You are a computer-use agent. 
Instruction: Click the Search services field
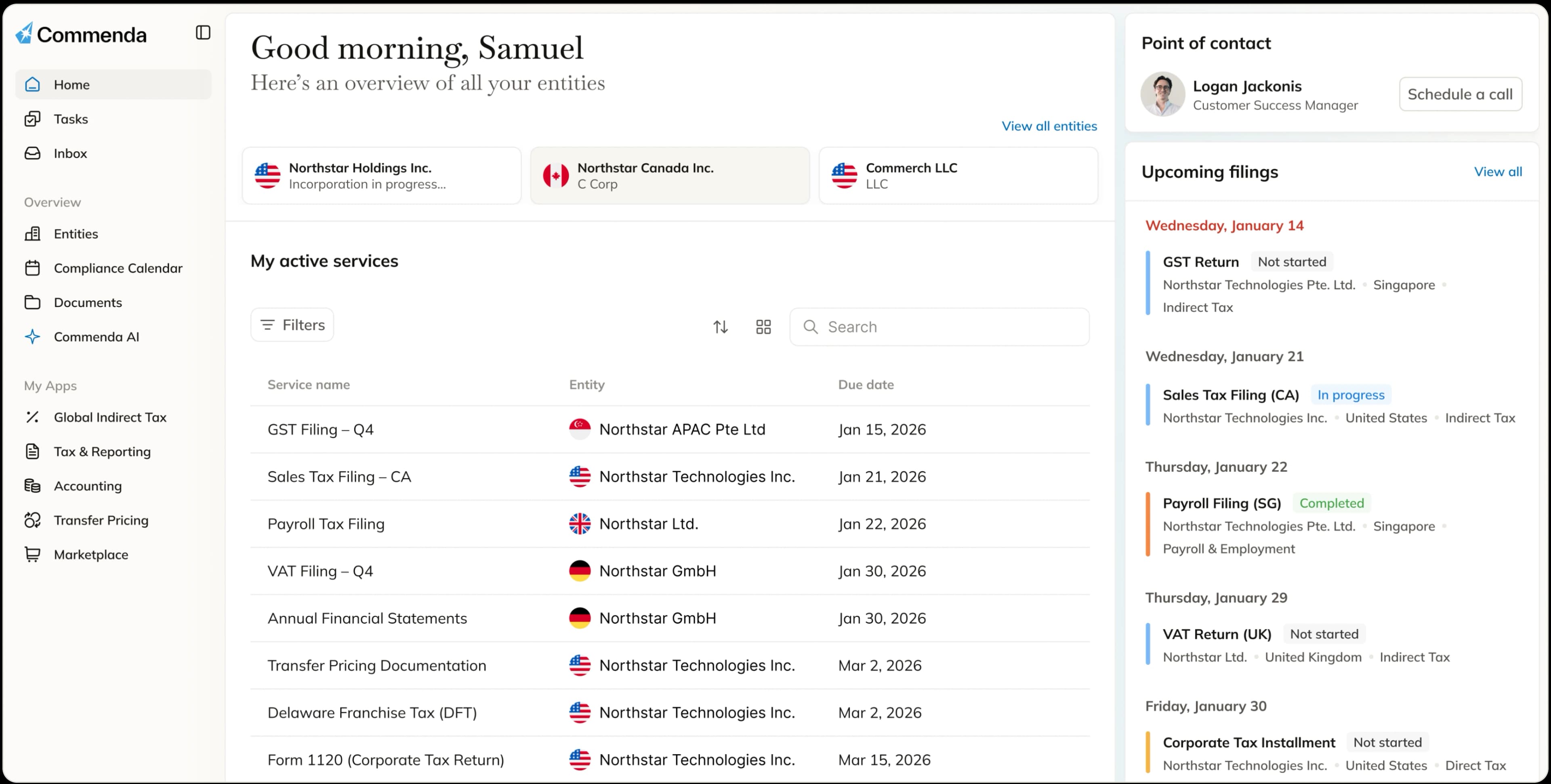pos(939,327)
